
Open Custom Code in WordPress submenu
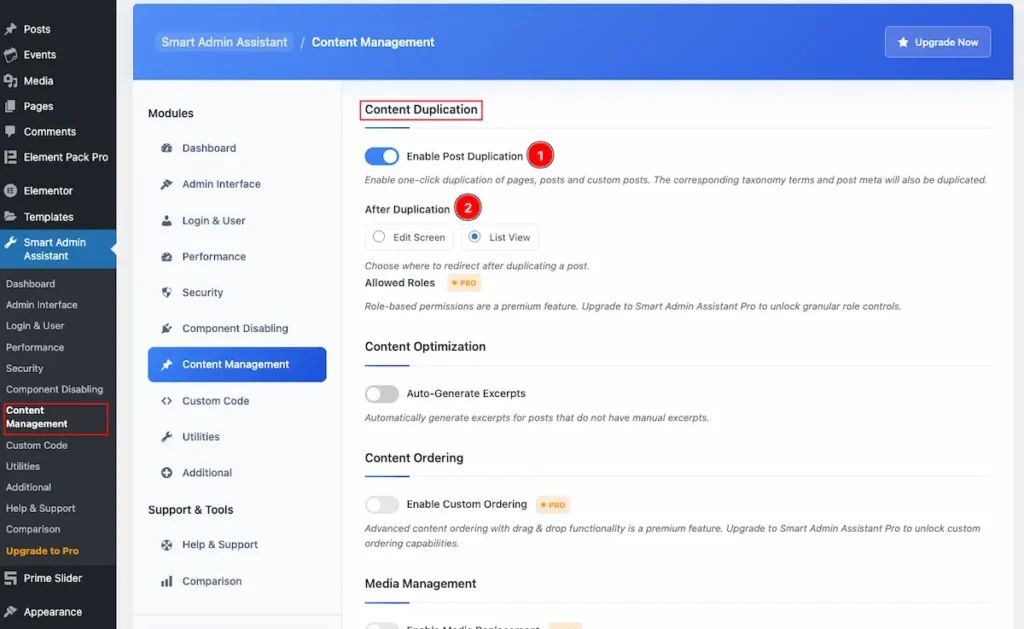click(x=37, y=445)
